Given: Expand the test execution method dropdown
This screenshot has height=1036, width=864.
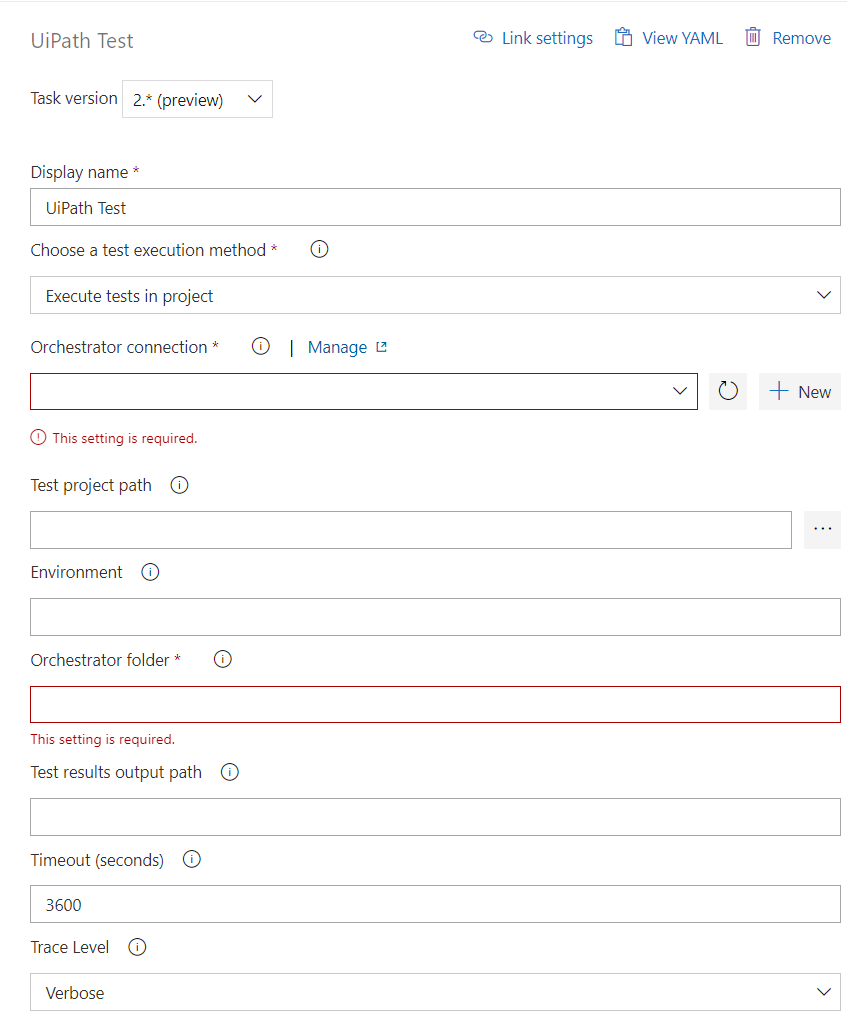Looking at the screenshot, I should (435, 295).
